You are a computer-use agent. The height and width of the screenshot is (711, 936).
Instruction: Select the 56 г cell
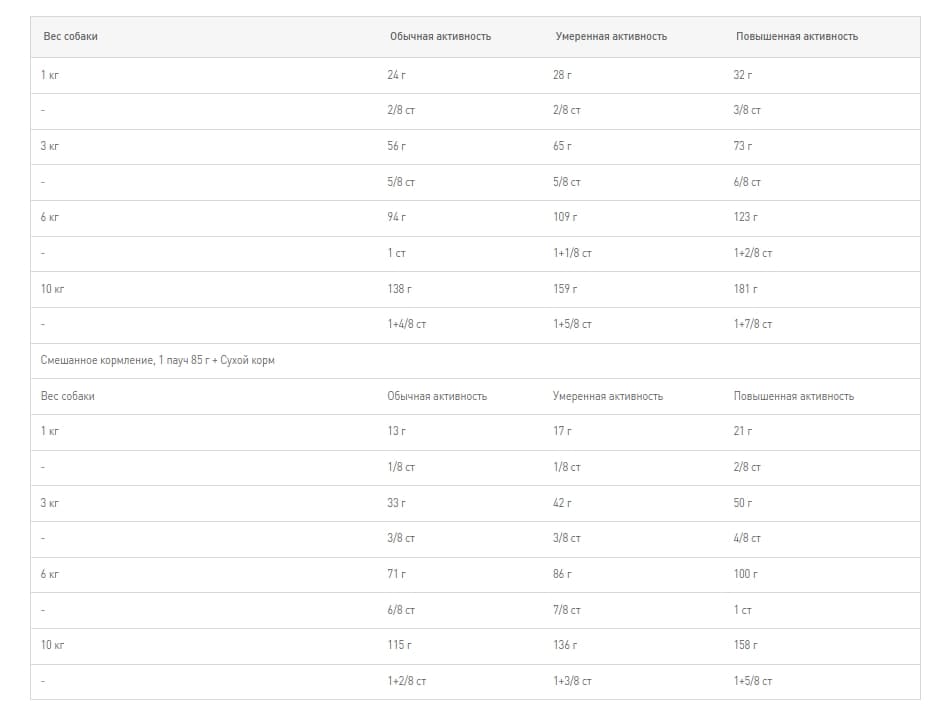click(x=396, y=146)
